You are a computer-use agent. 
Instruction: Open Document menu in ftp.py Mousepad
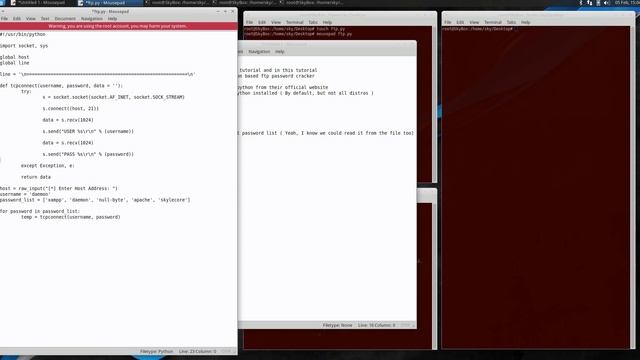coord(65,19)
